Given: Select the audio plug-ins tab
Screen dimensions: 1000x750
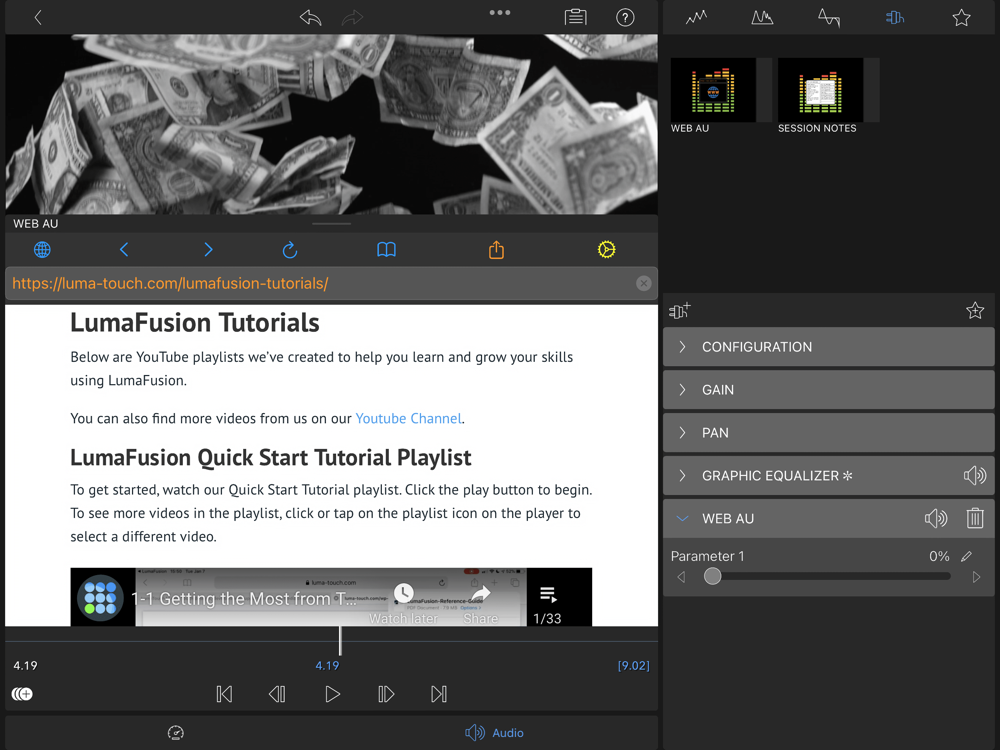Looking at the screenshot, I should pyautogui.click(x=895, y=17).
